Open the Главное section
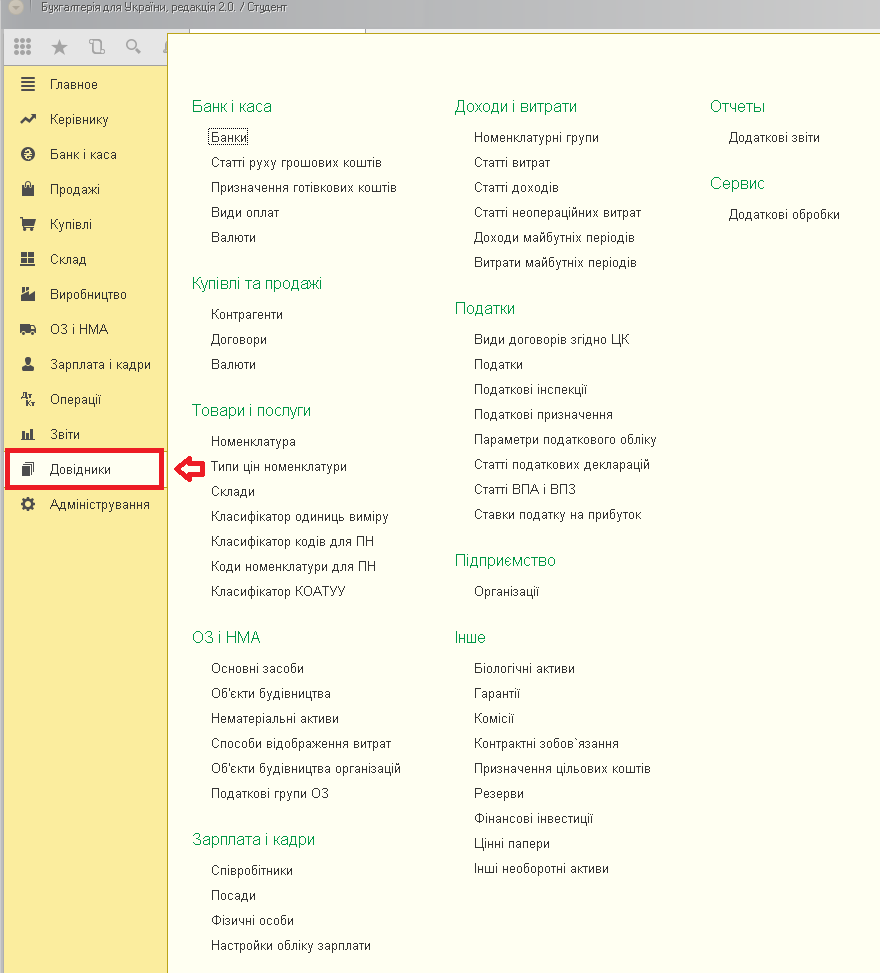The width and height of the screenshot is (880, 973). coord(74,84)
